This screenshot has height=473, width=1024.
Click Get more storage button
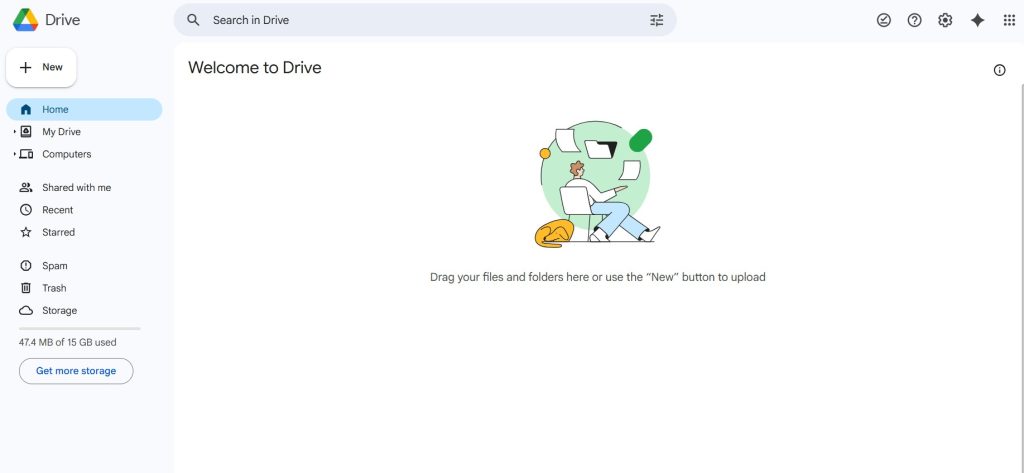(x=76, y=371)
